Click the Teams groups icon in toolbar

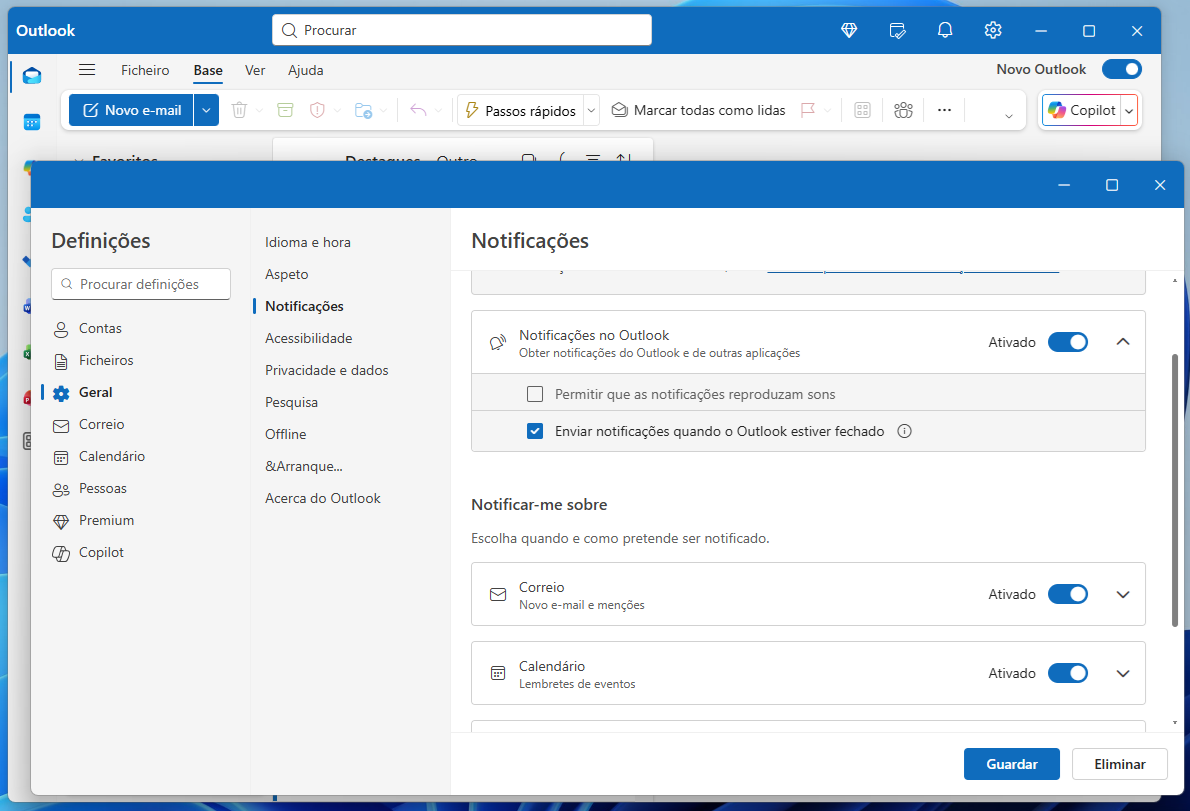point(904,111)
